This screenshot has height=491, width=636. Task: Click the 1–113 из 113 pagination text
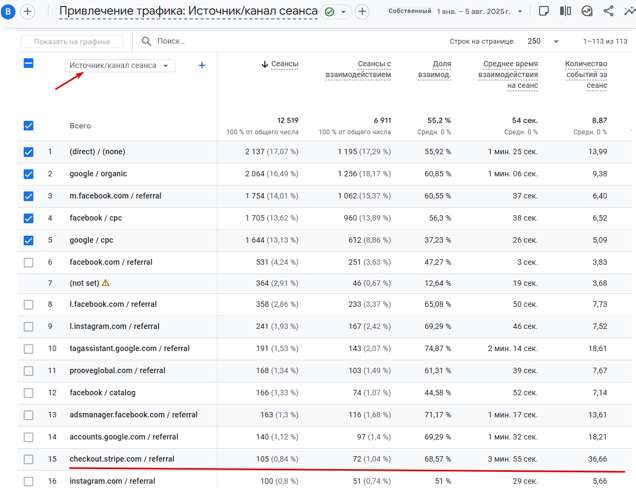tap(605, 41)
